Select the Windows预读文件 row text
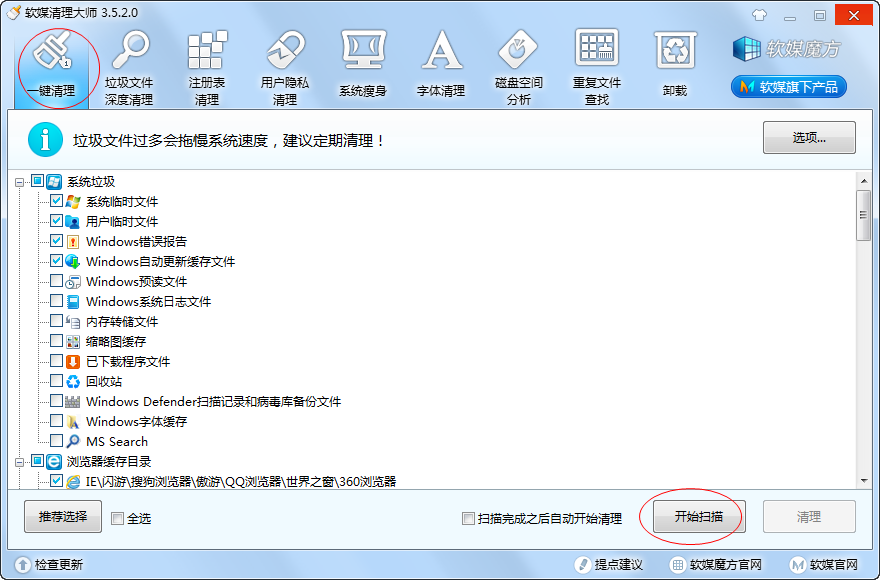The image size is (880, 580). point(136,282)
